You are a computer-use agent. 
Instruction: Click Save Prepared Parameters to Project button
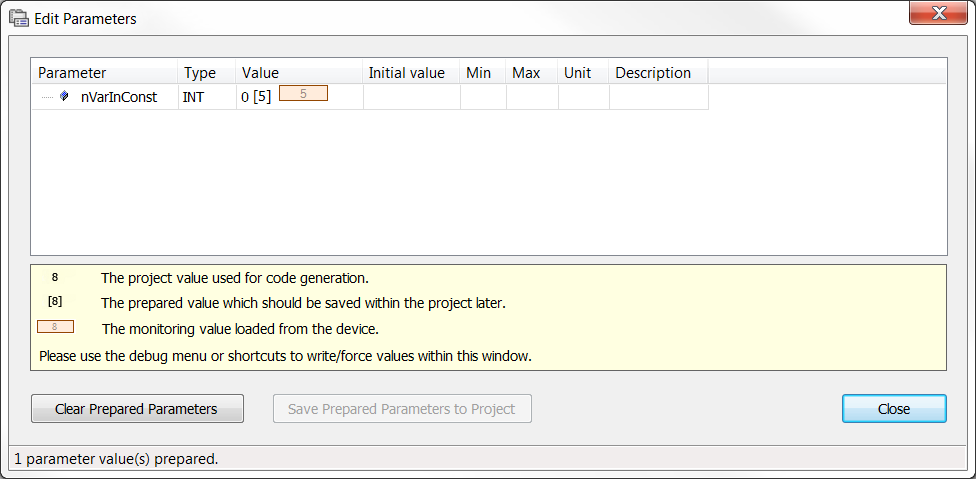point(402,409)
